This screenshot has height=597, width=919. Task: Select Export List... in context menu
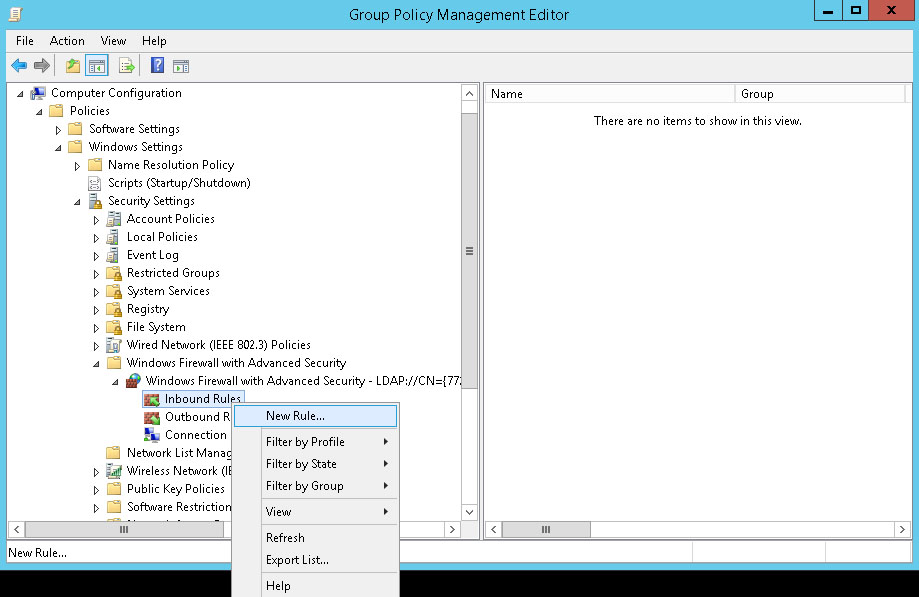[x=297, y=560]
